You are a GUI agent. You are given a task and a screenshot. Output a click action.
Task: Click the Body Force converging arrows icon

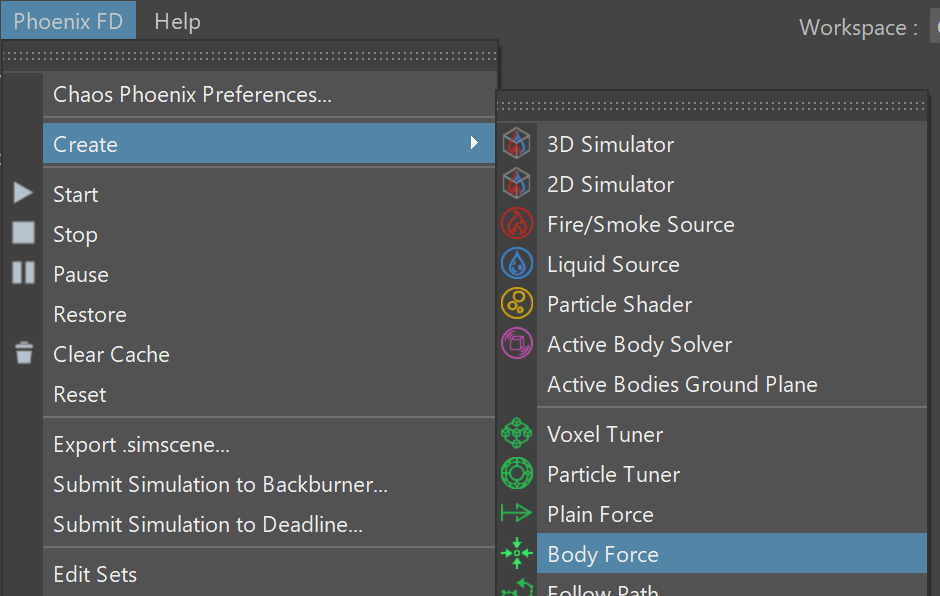pos(516,553)
